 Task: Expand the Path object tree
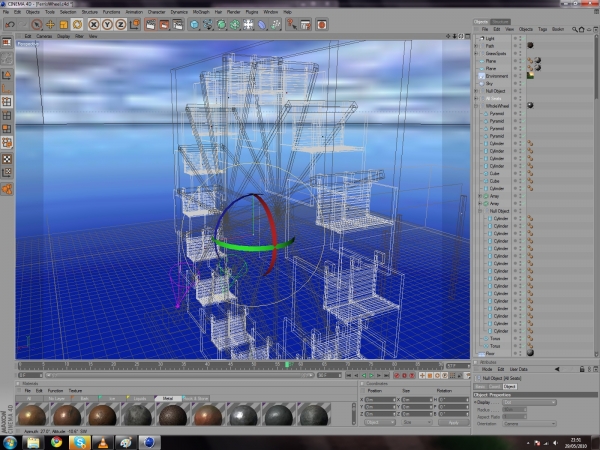point(476,46)
